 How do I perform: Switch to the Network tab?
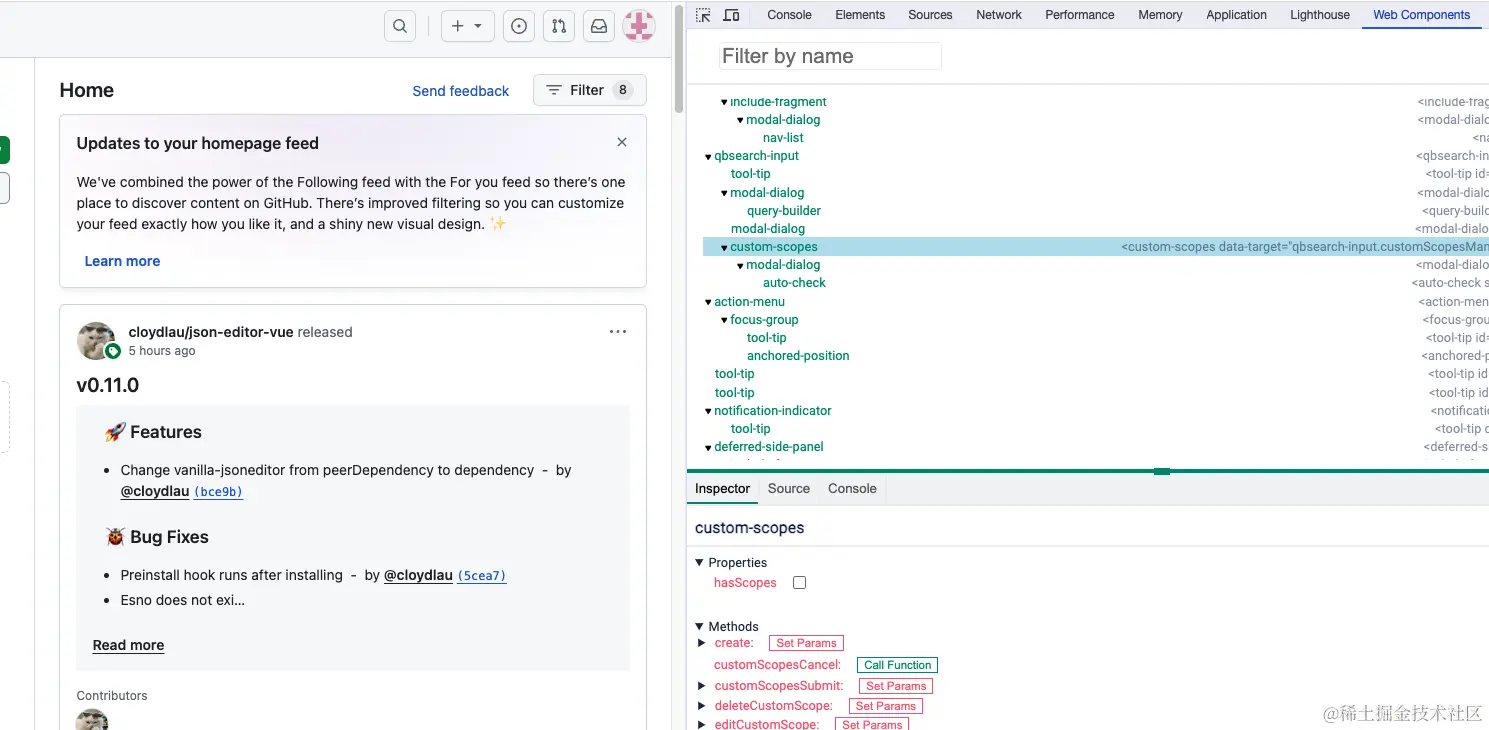[x=999, y=15]
